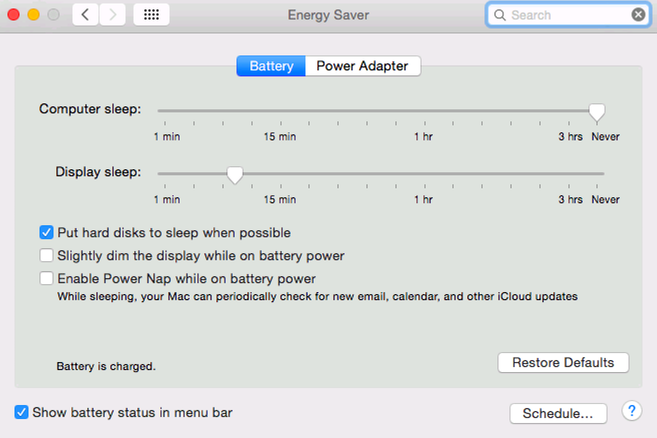Uncheck Show battery status in menu bar
The width and height of the screenshot is (657, 438).
21,412
